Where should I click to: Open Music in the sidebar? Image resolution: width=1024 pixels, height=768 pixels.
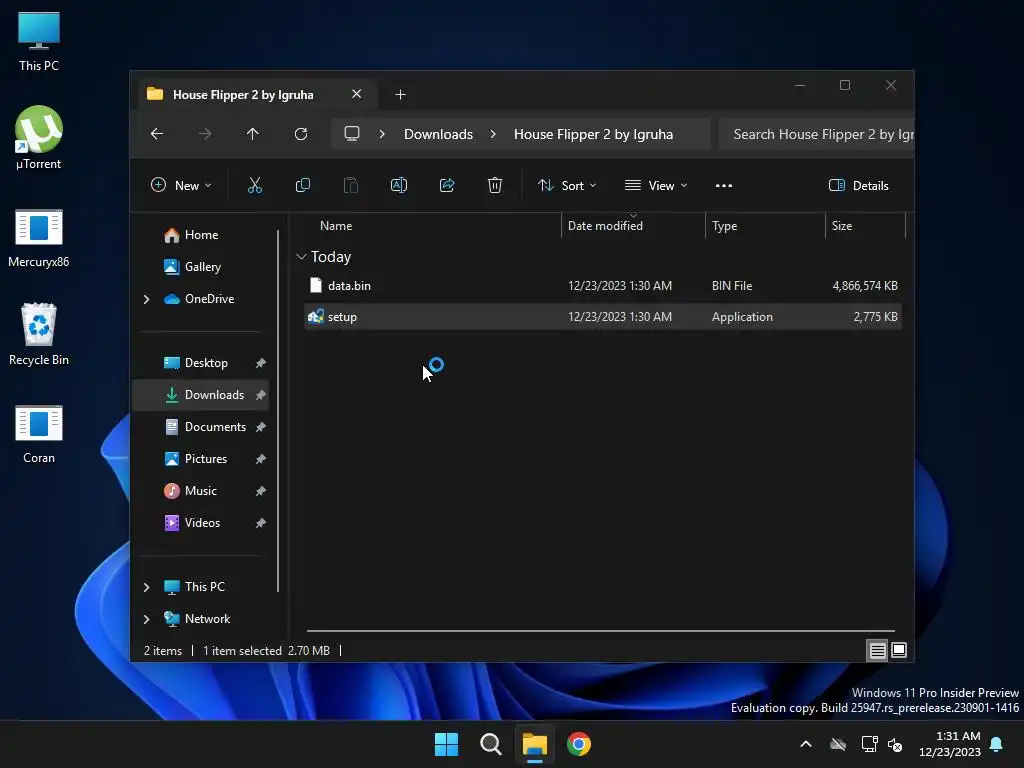pos(200,490)
